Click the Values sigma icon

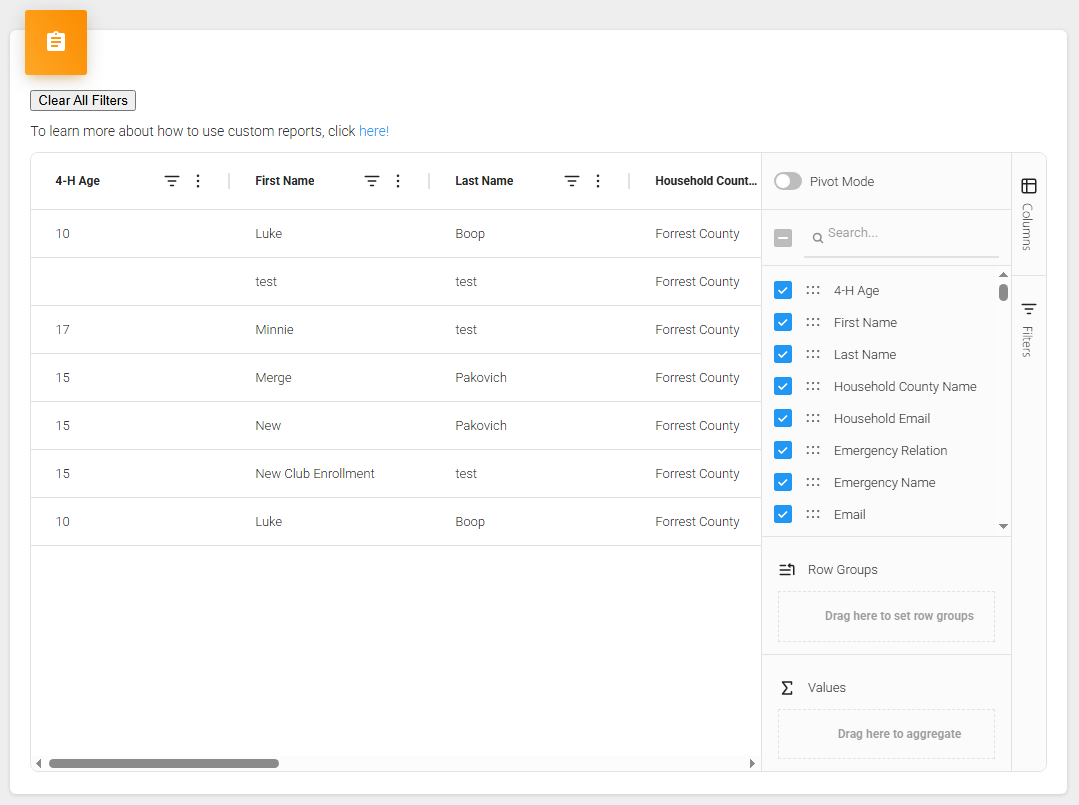point(787,688)
